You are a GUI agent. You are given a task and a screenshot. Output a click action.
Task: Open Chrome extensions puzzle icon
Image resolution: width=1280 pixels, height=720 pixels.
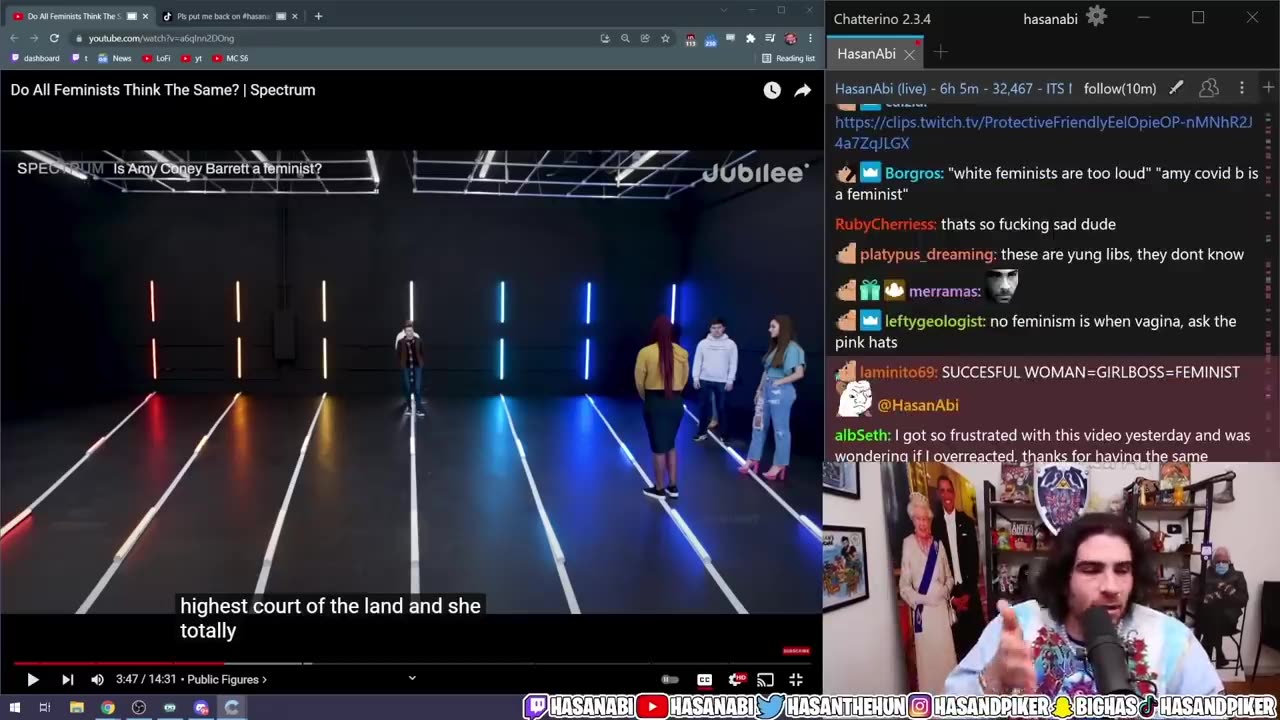tap(750, 38)
